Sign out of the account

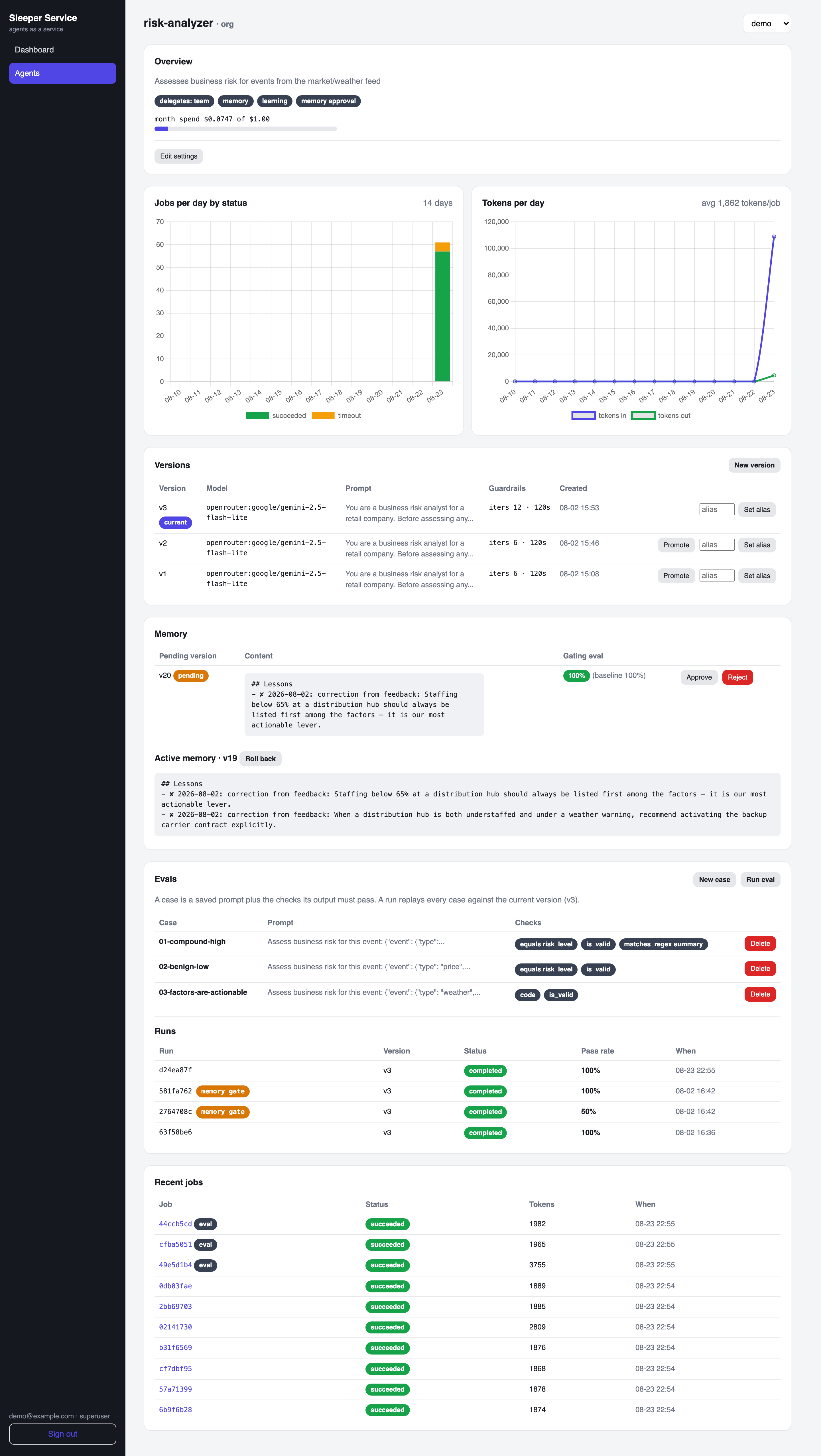click(x=62, y=1434)
